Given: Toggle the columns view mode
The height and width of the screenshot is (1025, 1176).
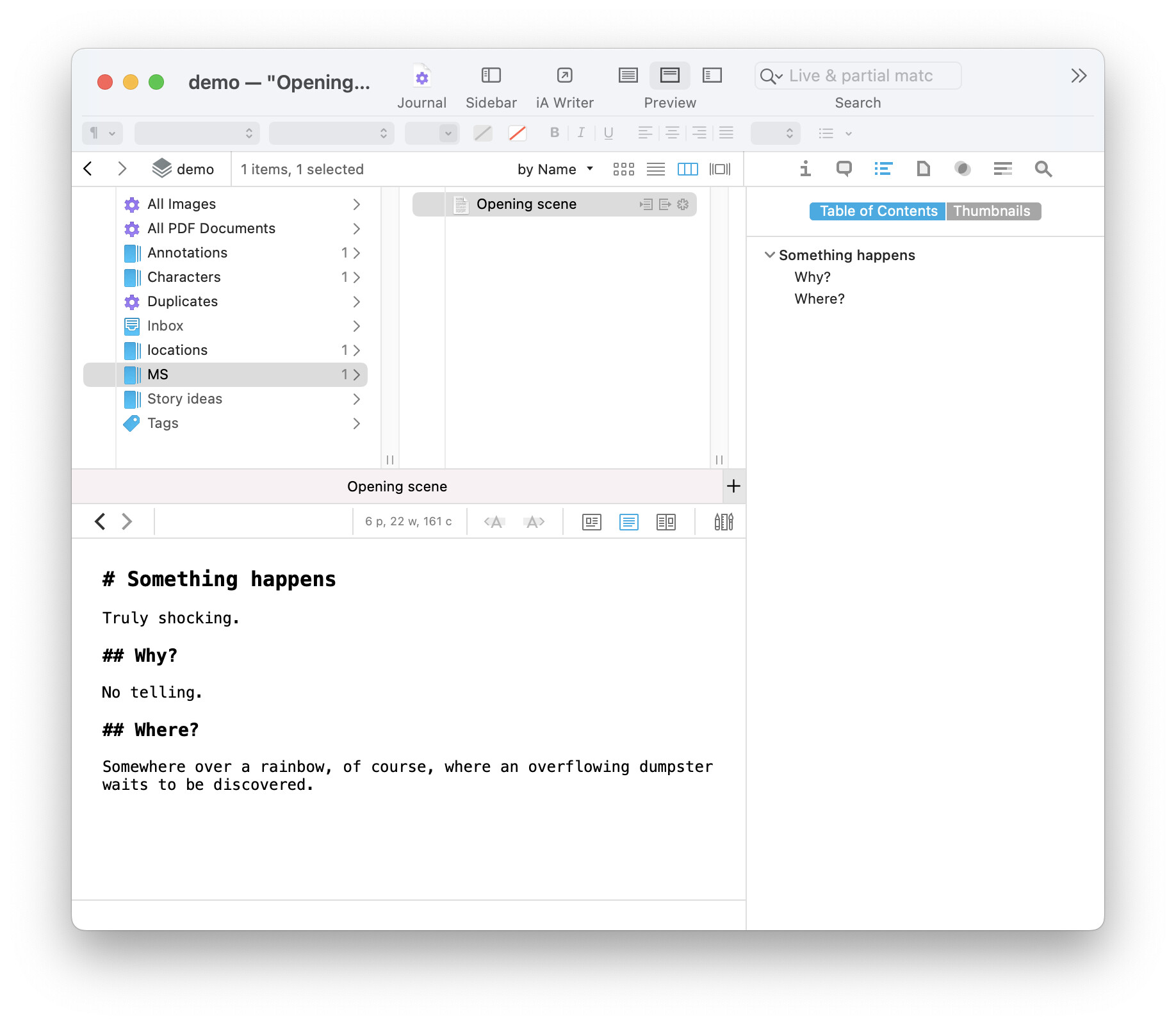Looking at the screenshot, I should (x=687, y=169).
